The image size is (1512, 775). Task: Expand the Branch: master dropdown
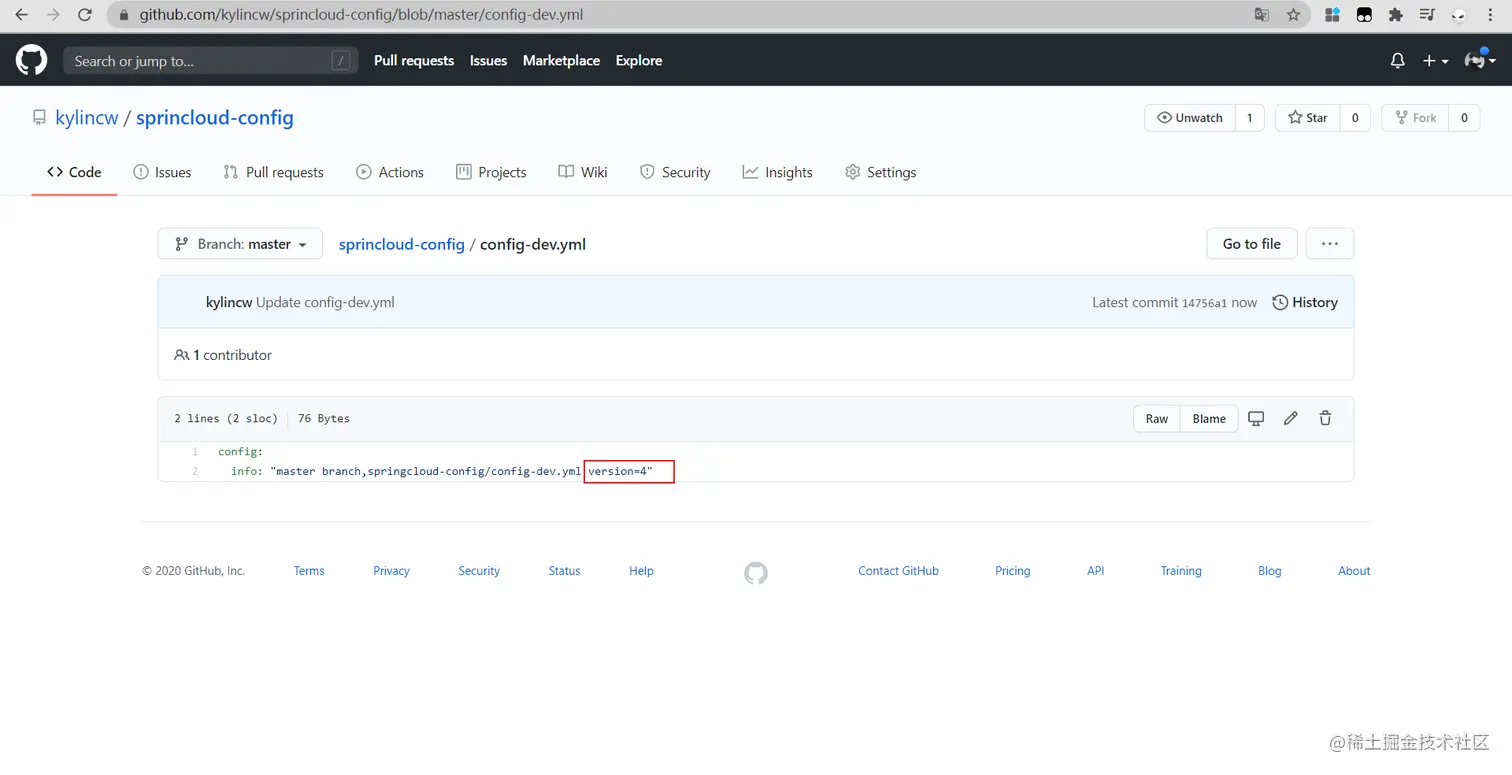coord(240,244)
